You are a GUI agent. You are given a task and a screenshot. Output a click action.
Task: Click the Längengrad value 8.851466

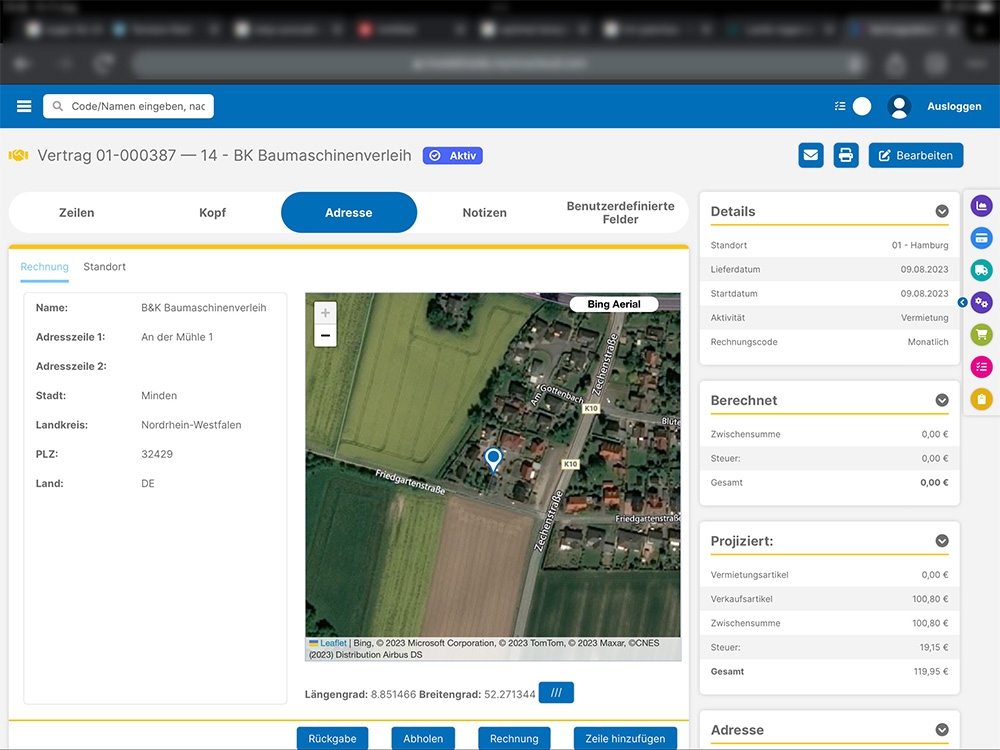click(393, 694)
